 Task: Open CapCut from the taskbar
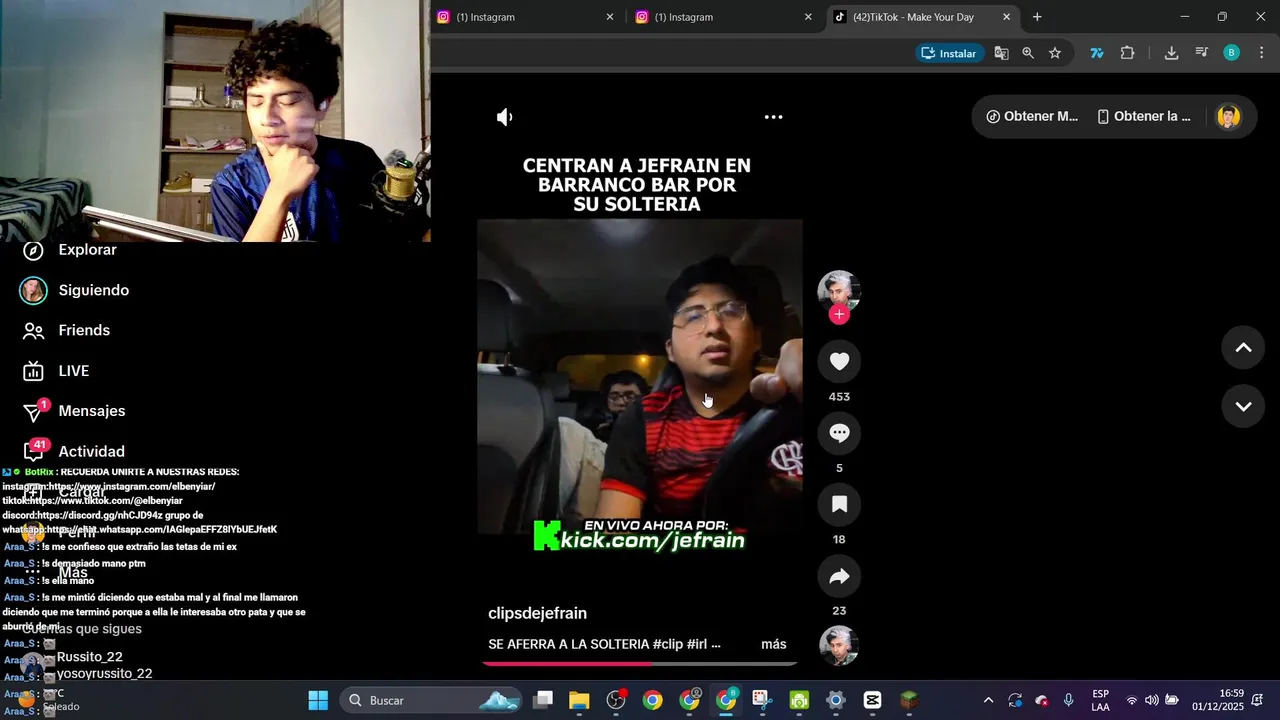tap(872, 700)
